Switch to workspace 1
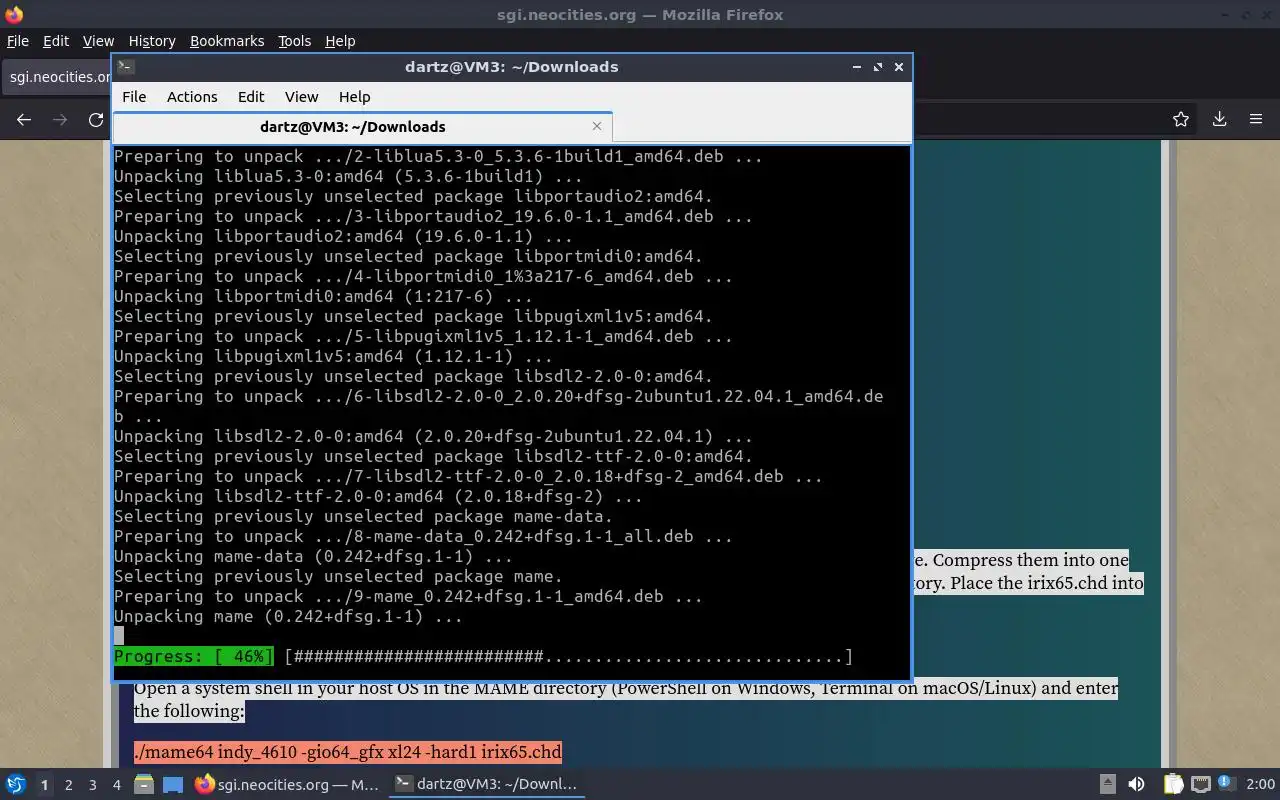Image resolution: width=1280 pixels, height=800 pixels. pos(44,785)
